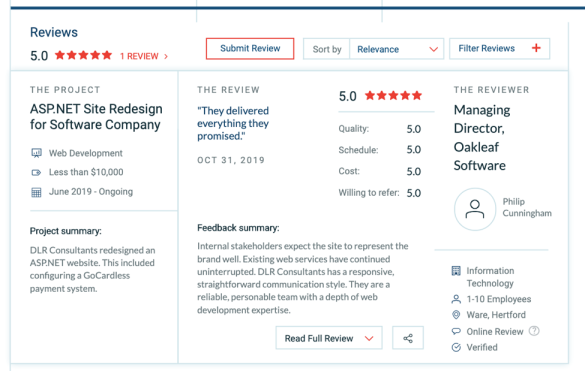Click the Reviews heading
585x371 pixels.
tap(54, 32)
